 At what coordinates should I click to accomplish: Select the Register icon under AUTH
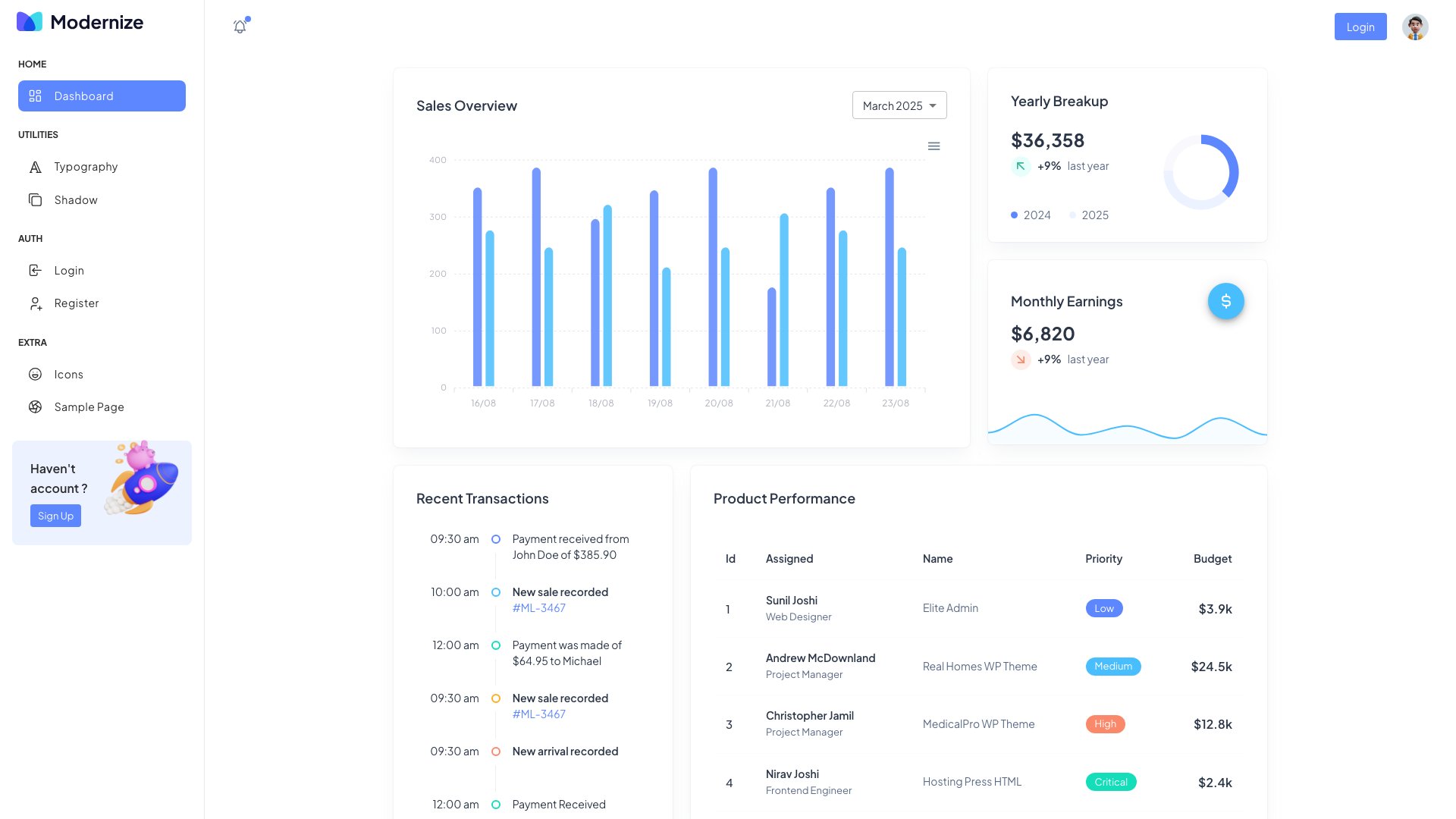35,303
